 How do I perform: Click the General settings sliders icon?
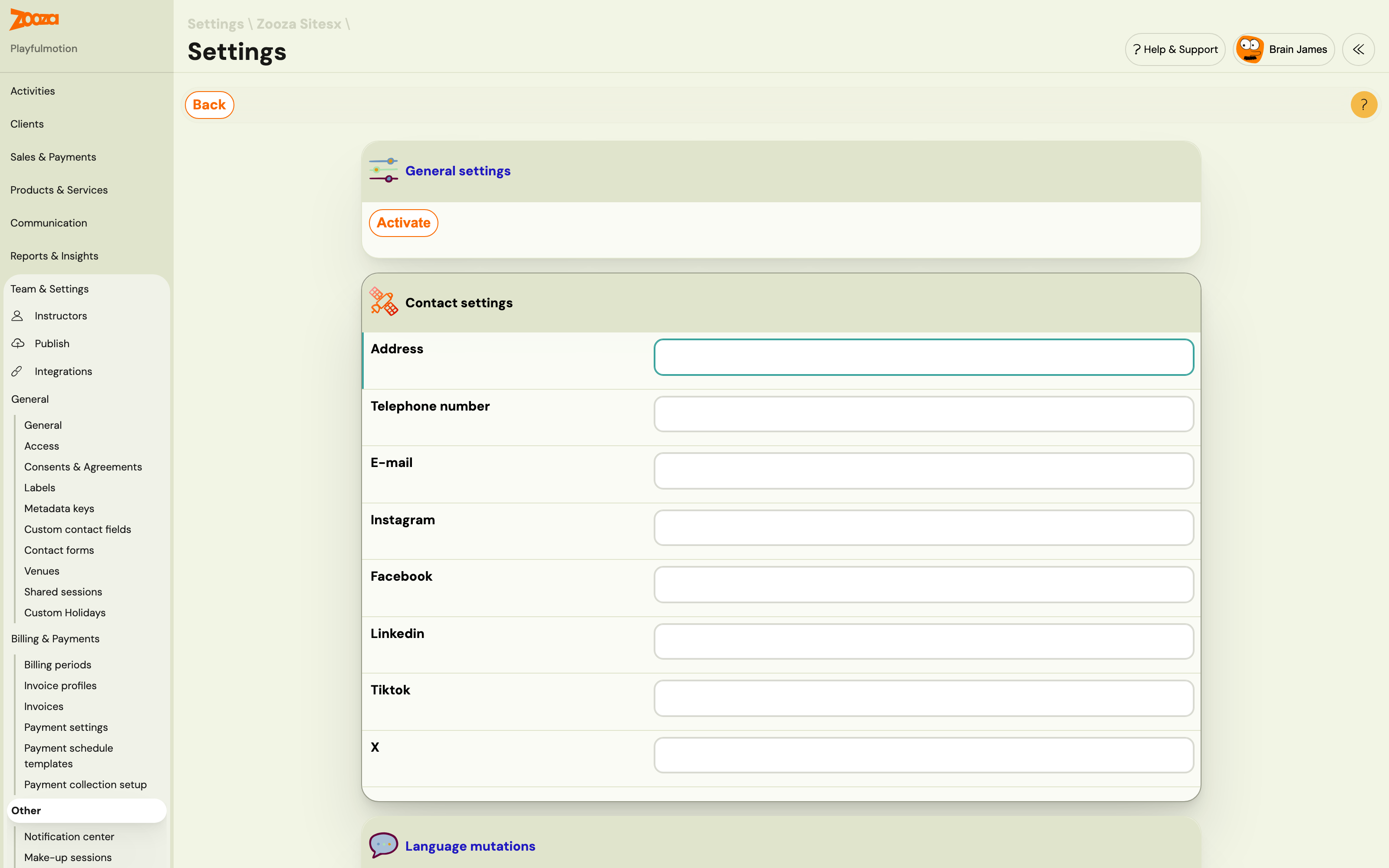(x=383, y=171)
